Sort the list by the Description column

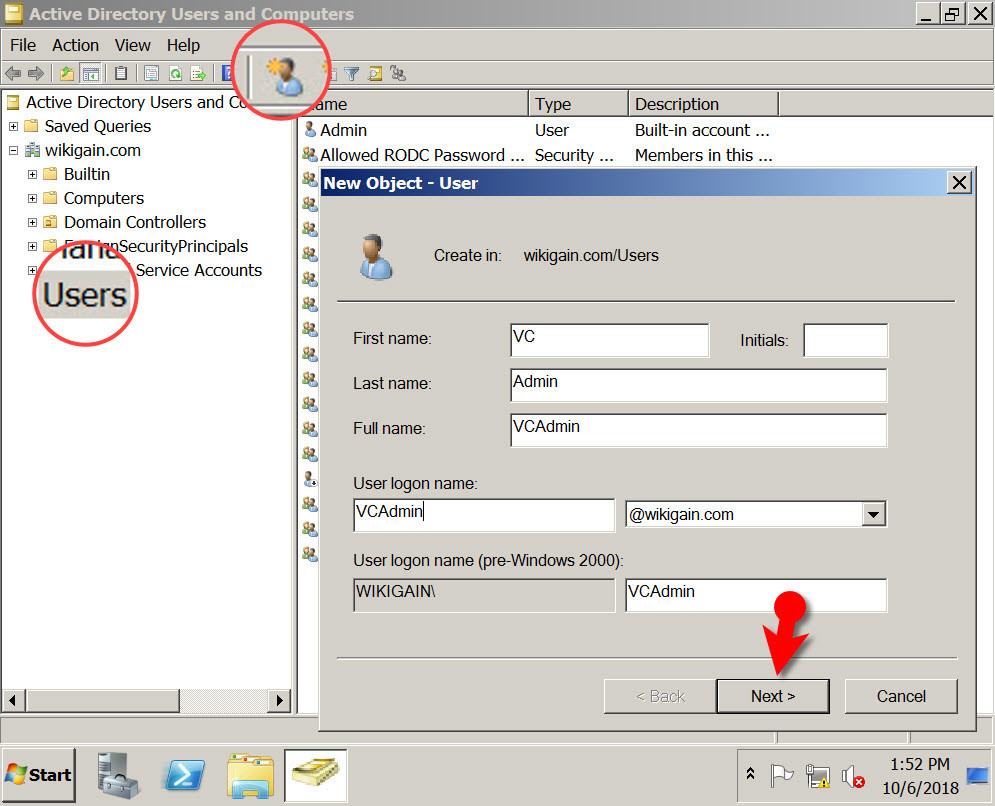point(703,104)
